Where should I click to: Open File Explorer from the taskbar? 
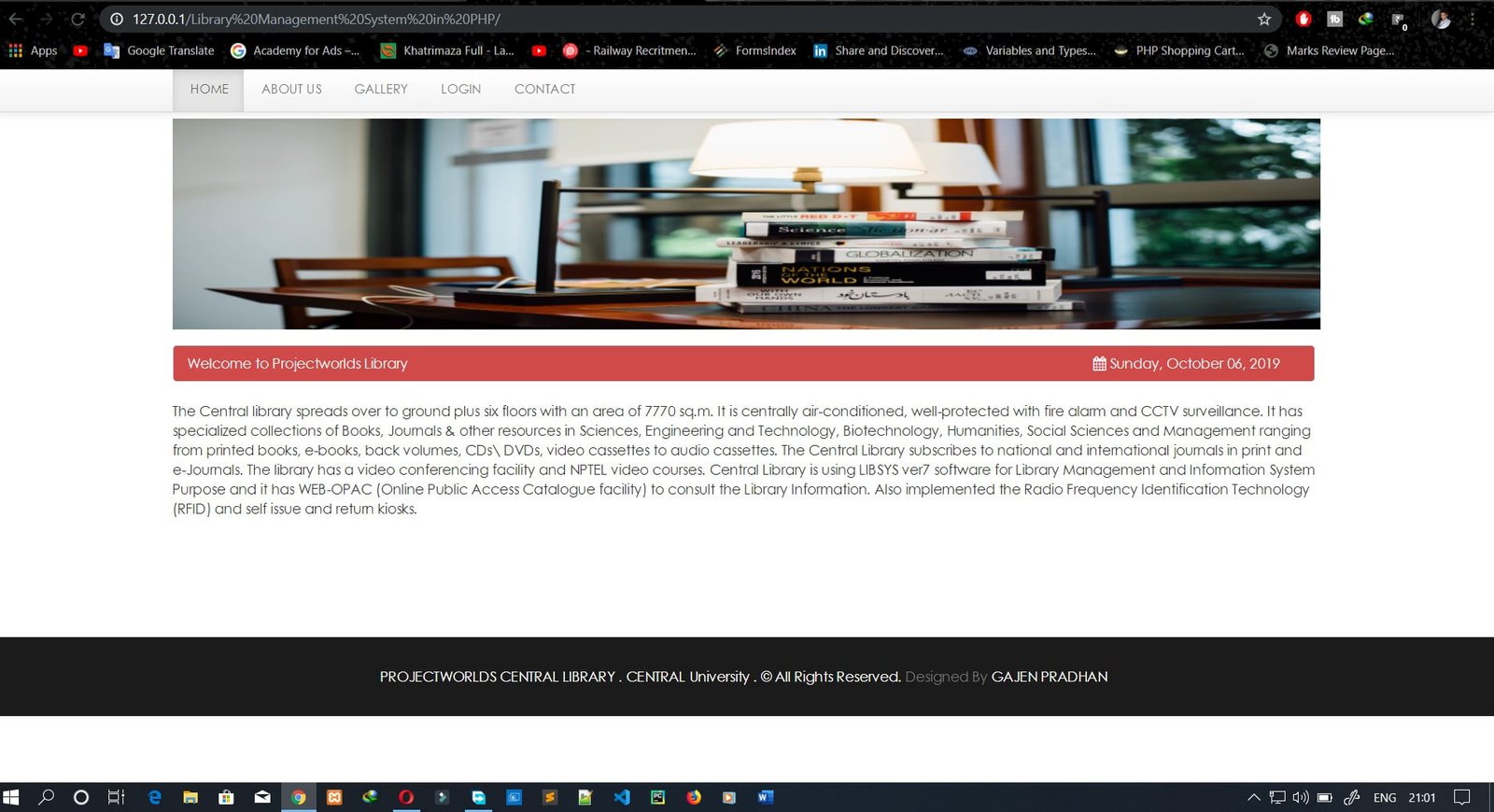tap(190, 797)
